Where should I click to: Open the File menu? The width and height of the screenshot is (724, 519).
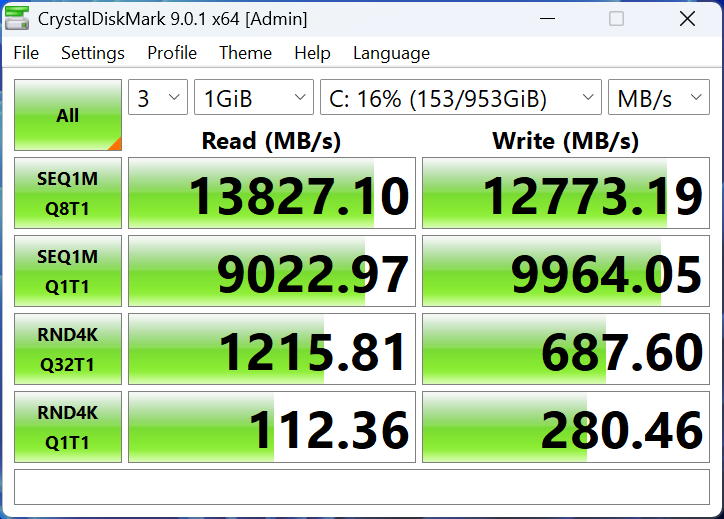click(x=26, y=53)
